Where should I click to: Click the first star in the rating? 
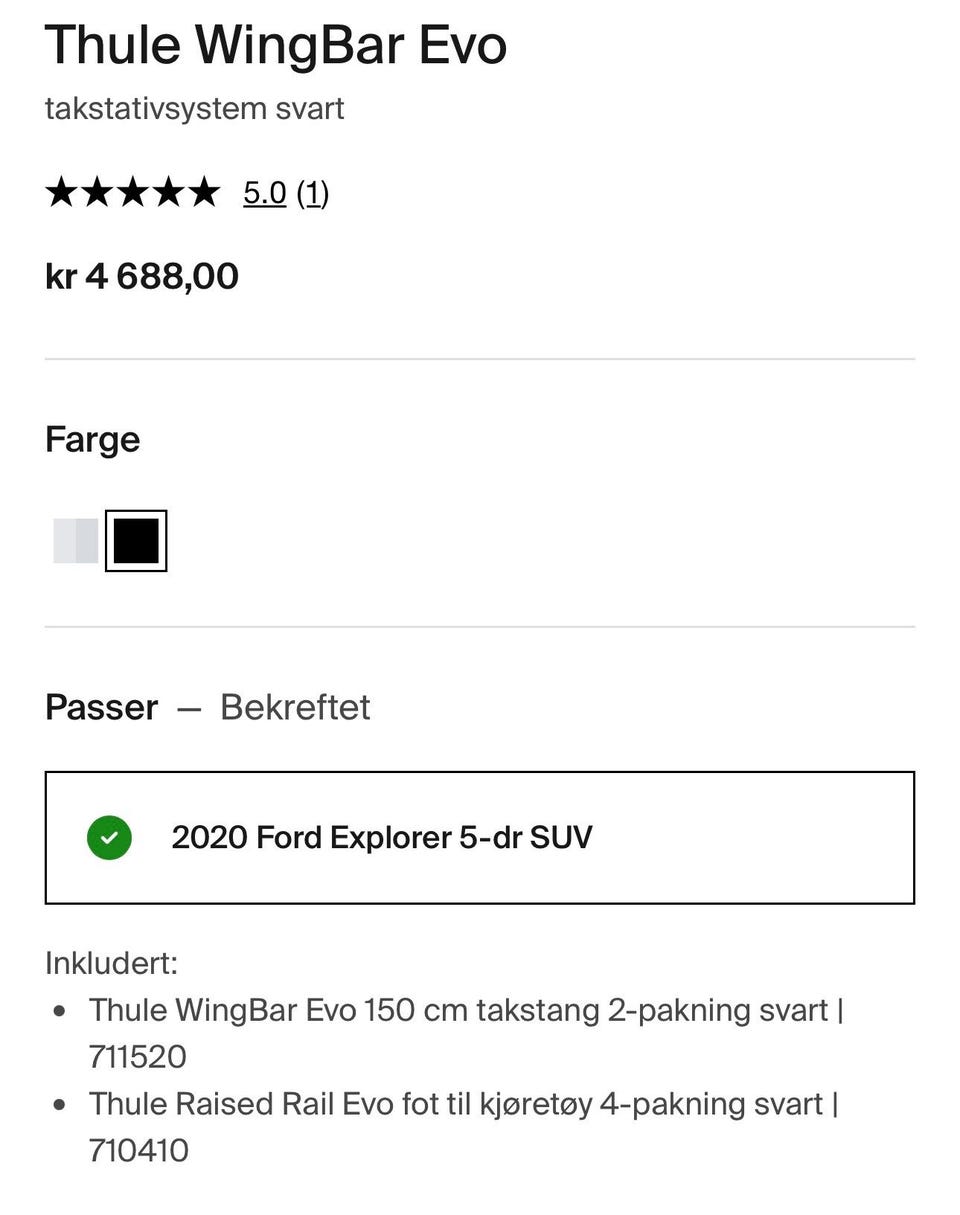pos(61,191)
